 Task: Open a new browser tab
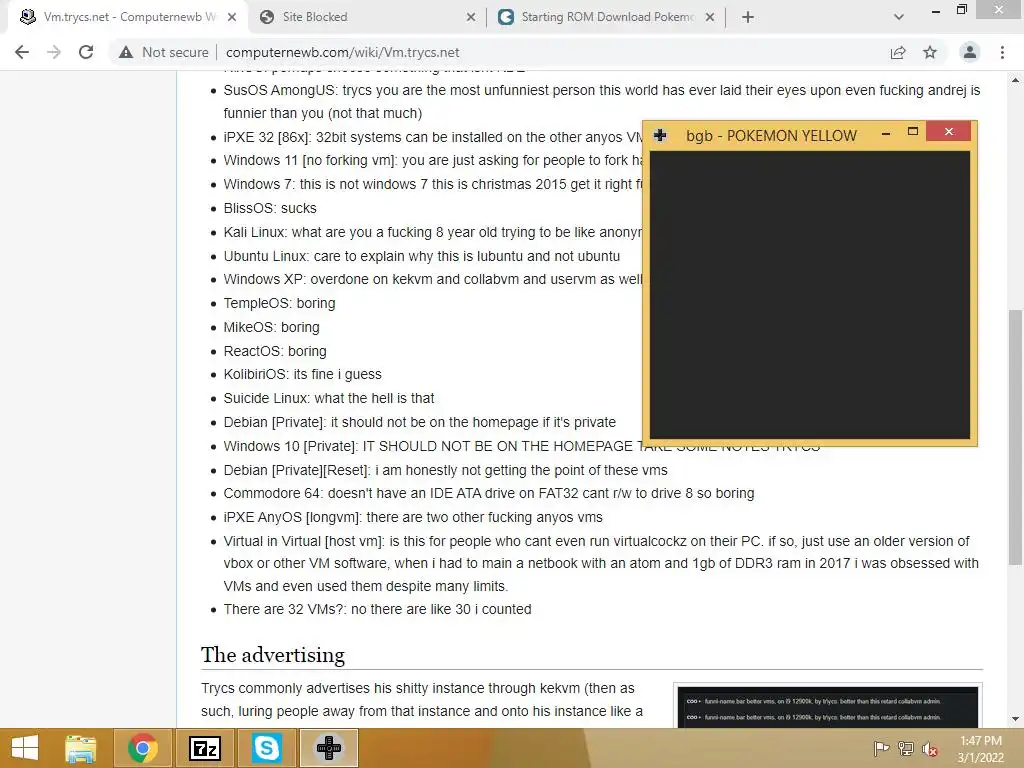coord(748,17)
